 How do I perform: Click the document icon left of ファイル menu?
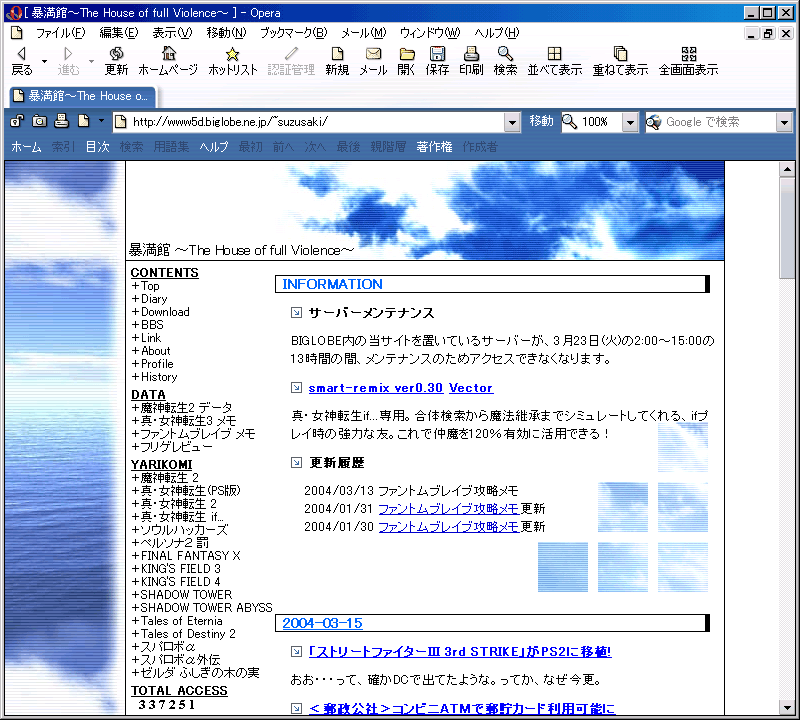click(x=17, y=33)
